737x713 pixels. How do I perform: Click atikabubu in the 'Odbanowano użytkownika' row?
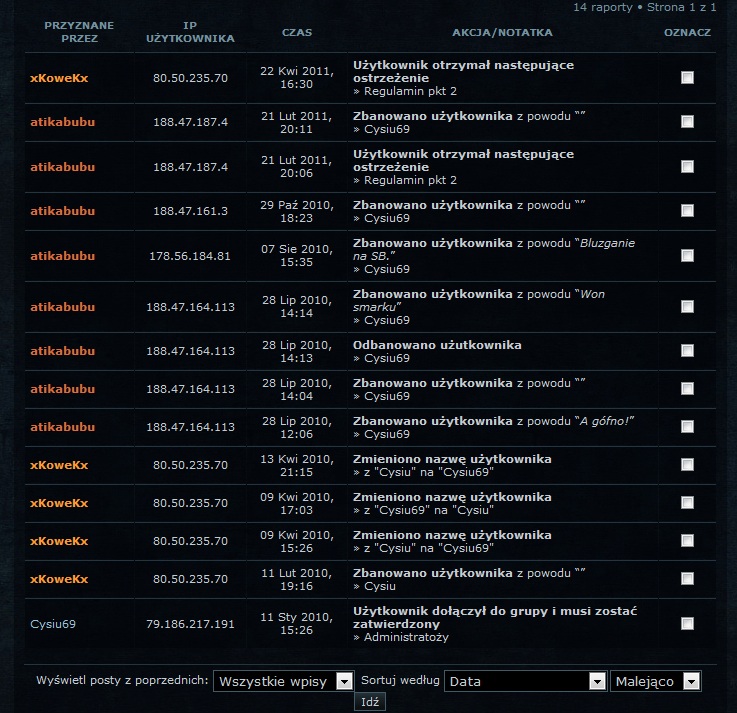coord(62,351)
